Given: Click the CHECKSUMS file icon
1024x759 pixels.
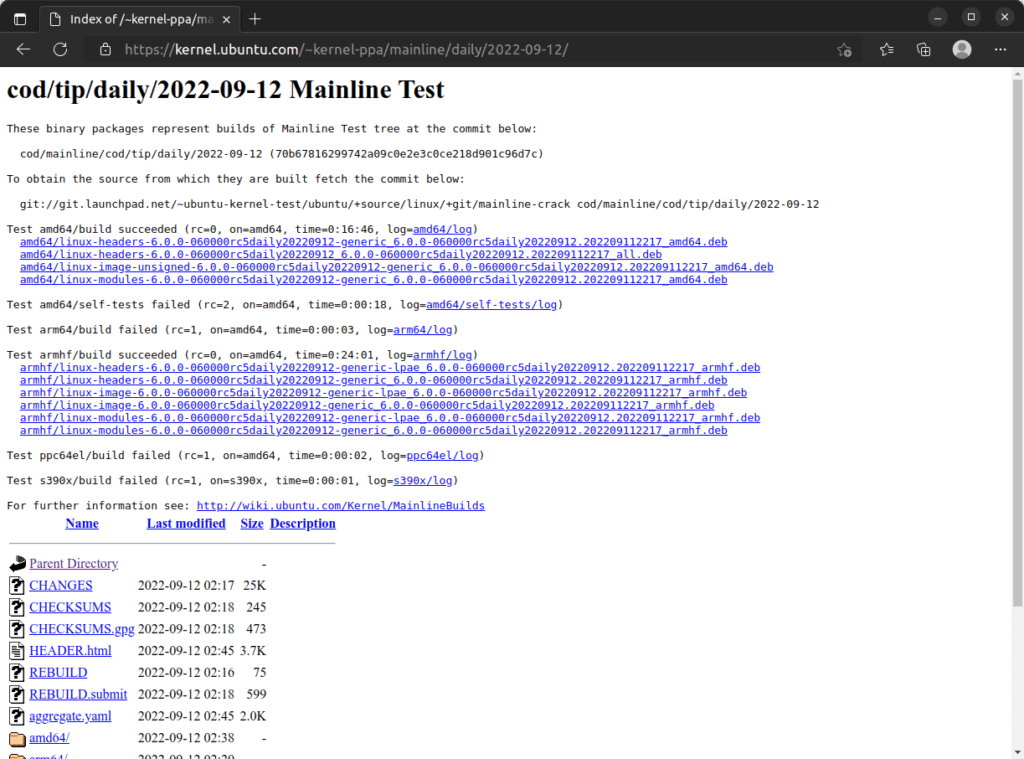Looking at the screenshot, I should pyautogui.click(x=17, y=607).
